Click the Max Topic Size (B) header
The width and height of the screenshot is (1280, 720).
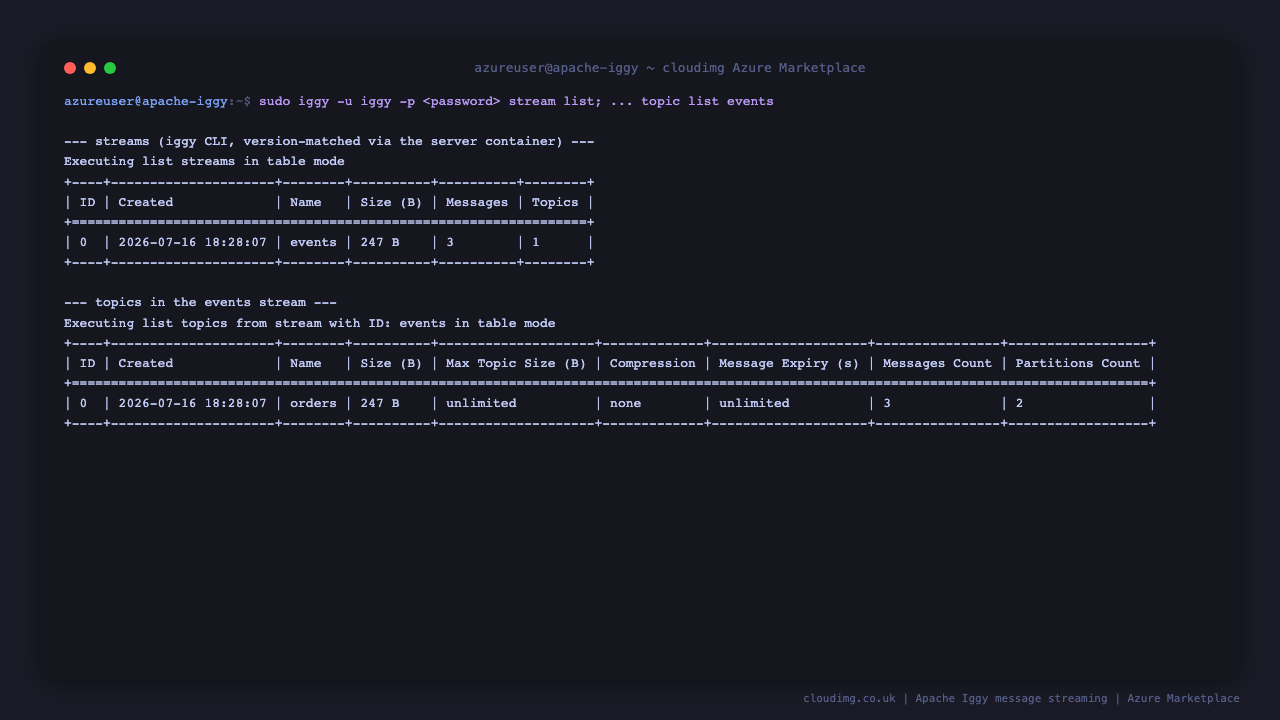click(516, 363)
